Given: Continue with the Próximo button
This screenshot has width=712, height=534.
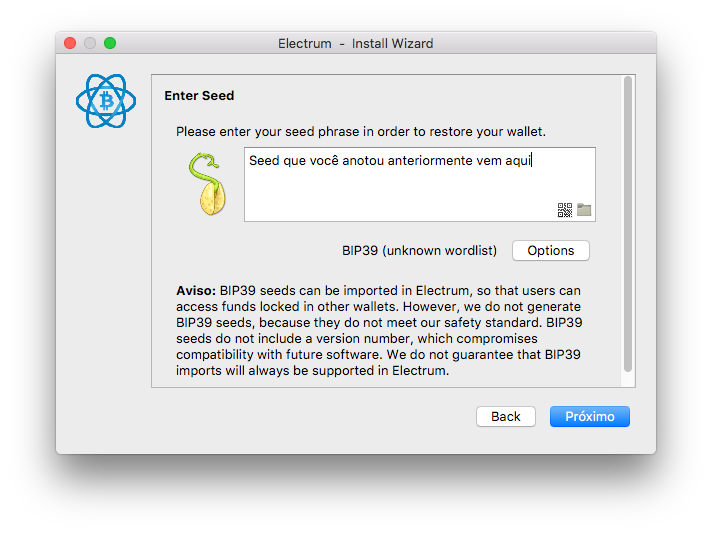Looking at the screenshot, I should [x=589, y=416].
